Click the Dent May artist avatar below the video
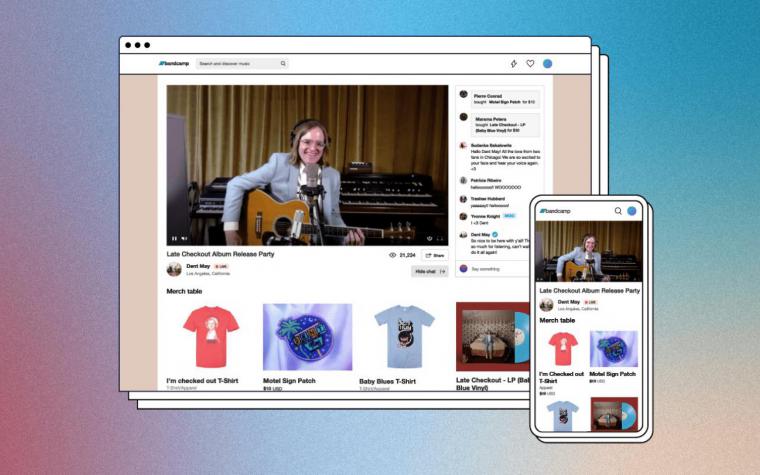 (x=174, y=269)
